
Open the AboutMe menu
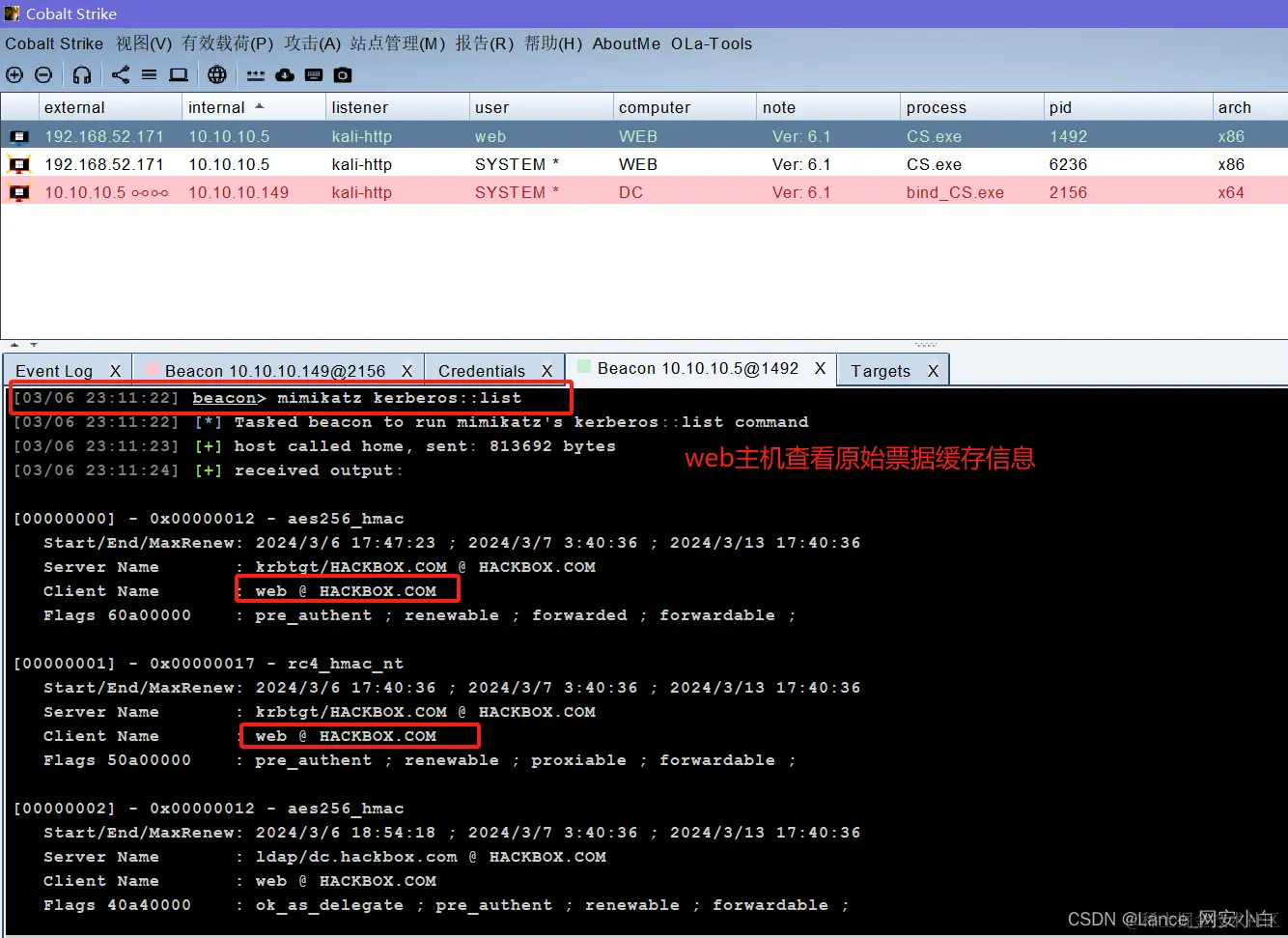pyautogui.click(x=627, y=43)
